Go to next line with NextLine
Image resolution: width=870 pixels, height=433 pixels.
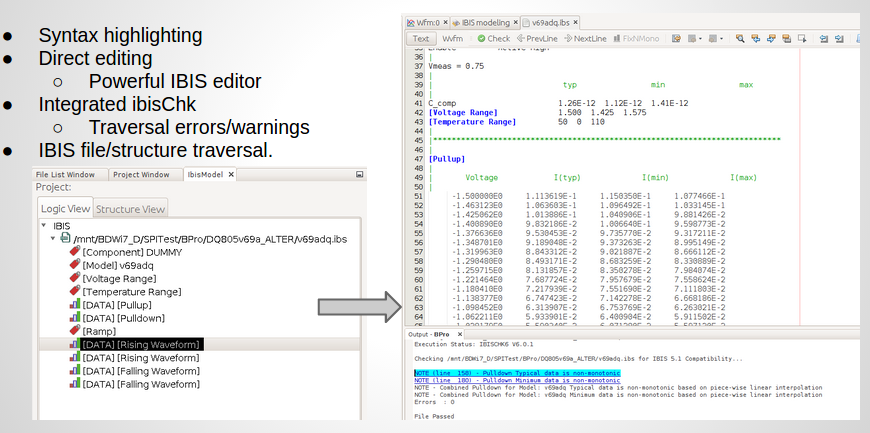585,39
